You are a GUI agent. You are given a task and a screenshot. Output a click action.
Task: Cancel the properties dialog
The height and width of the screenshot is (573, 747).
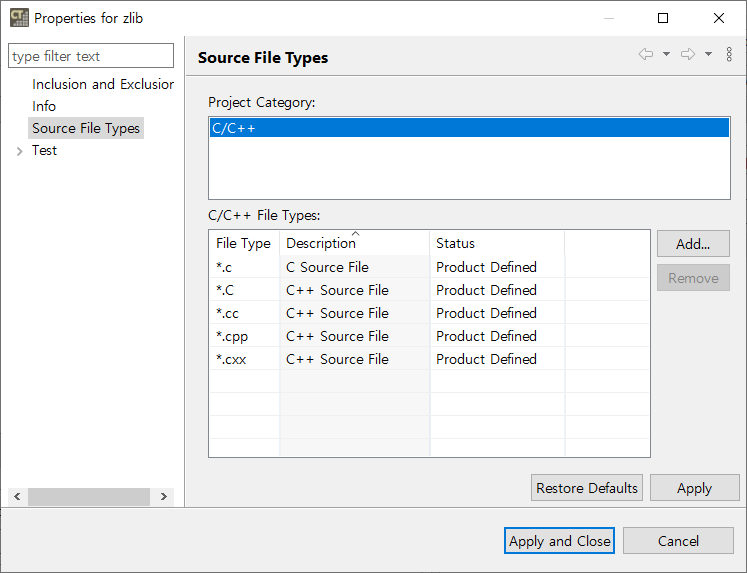[x=678, y=541]
